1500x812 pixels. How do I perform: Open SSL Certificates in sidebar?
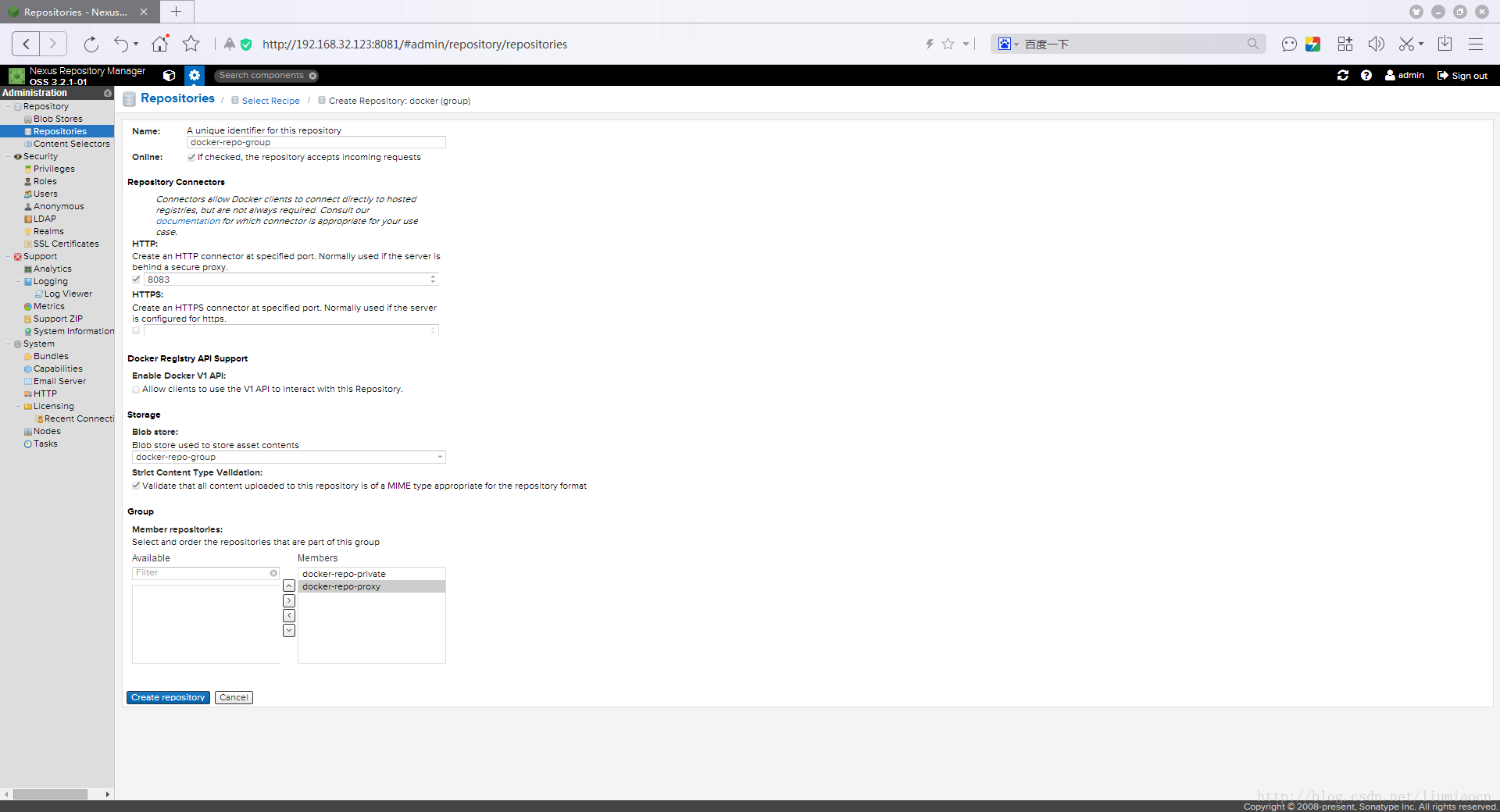click(x=66, y=244)
